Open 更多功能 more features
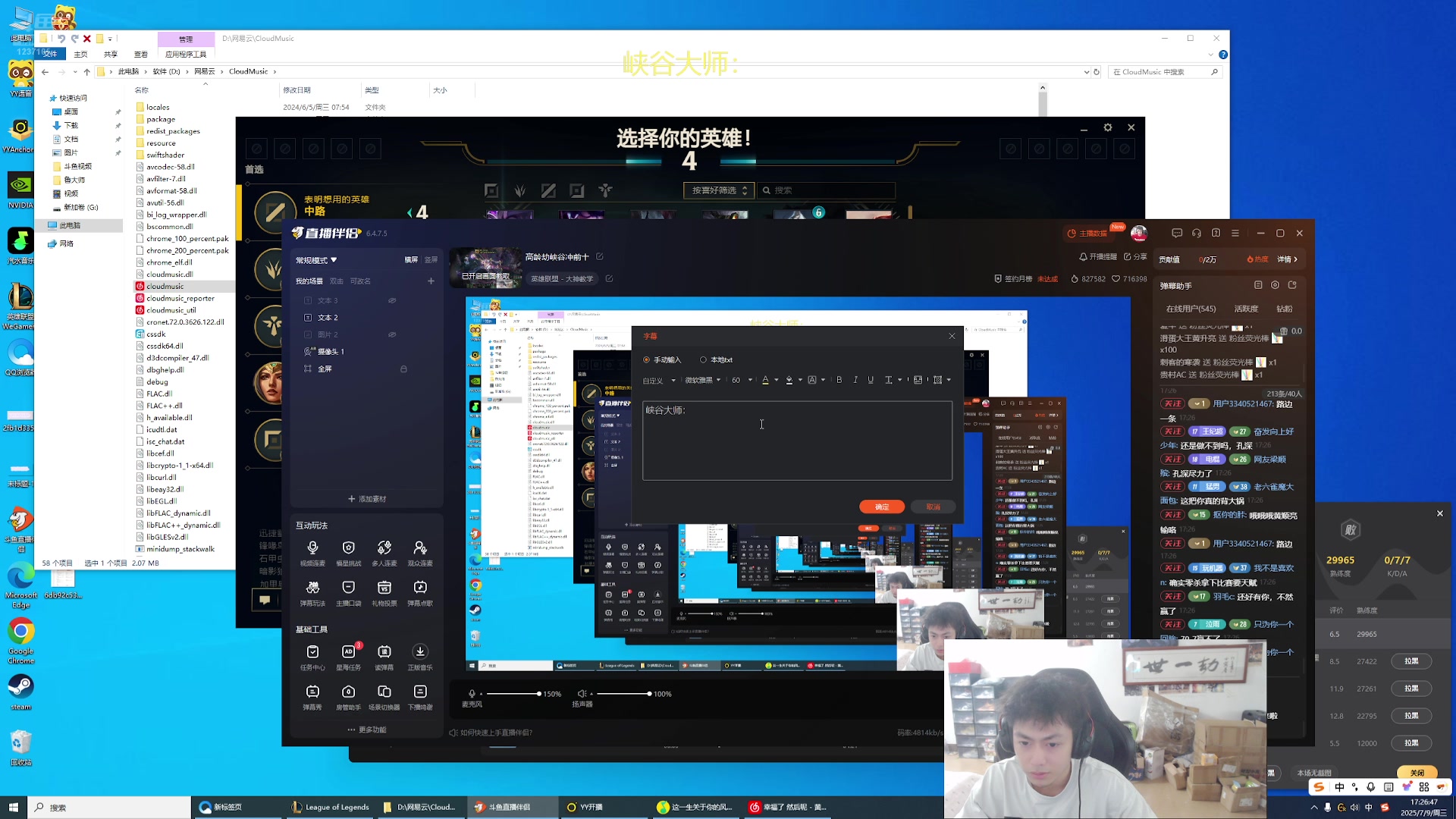Viewport: 1456px width, 819px height. (x=367, y=730)
